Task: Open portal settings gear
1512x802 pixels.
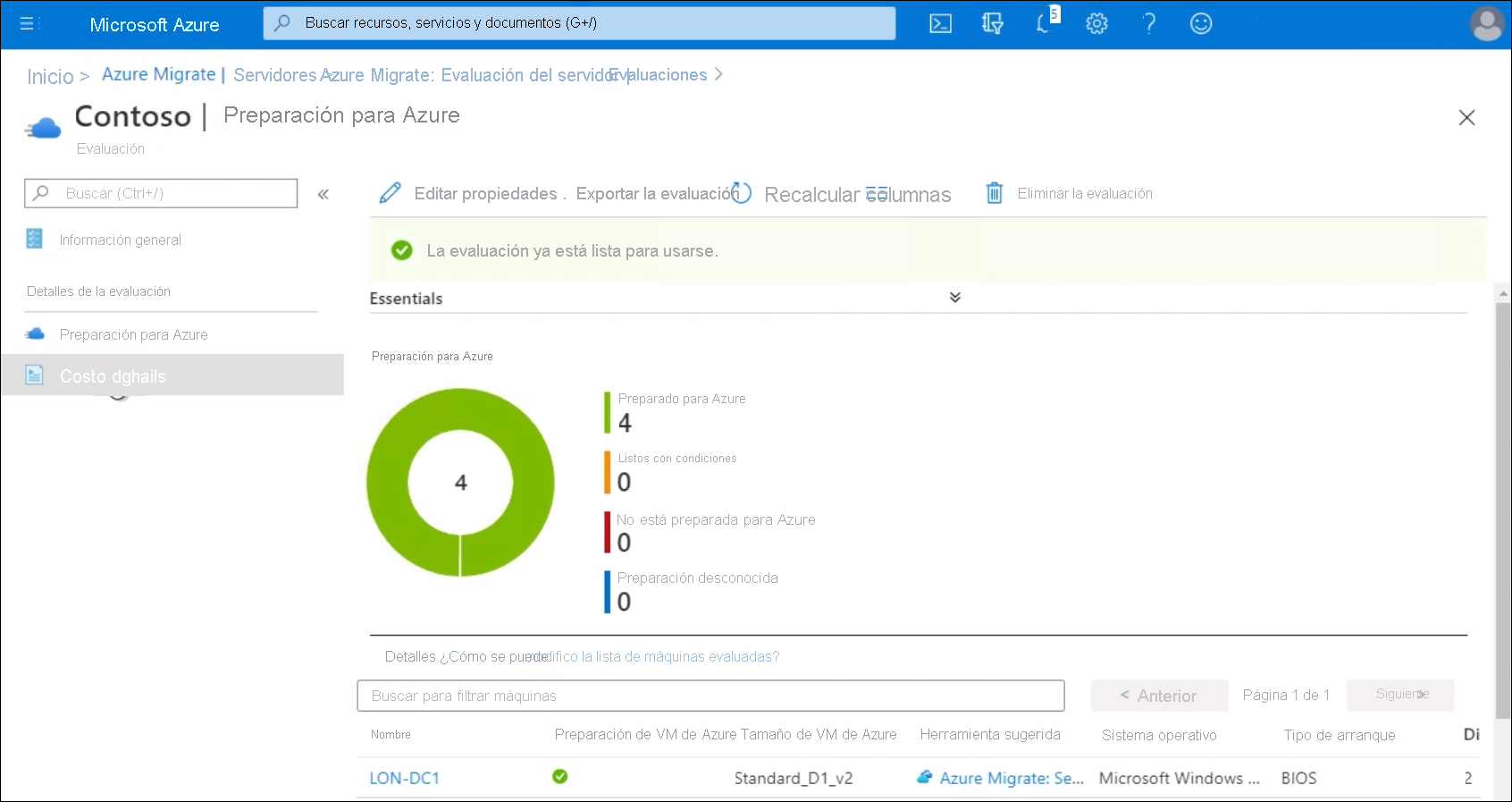Action: pyautogui.click(x=1096, y=24)
